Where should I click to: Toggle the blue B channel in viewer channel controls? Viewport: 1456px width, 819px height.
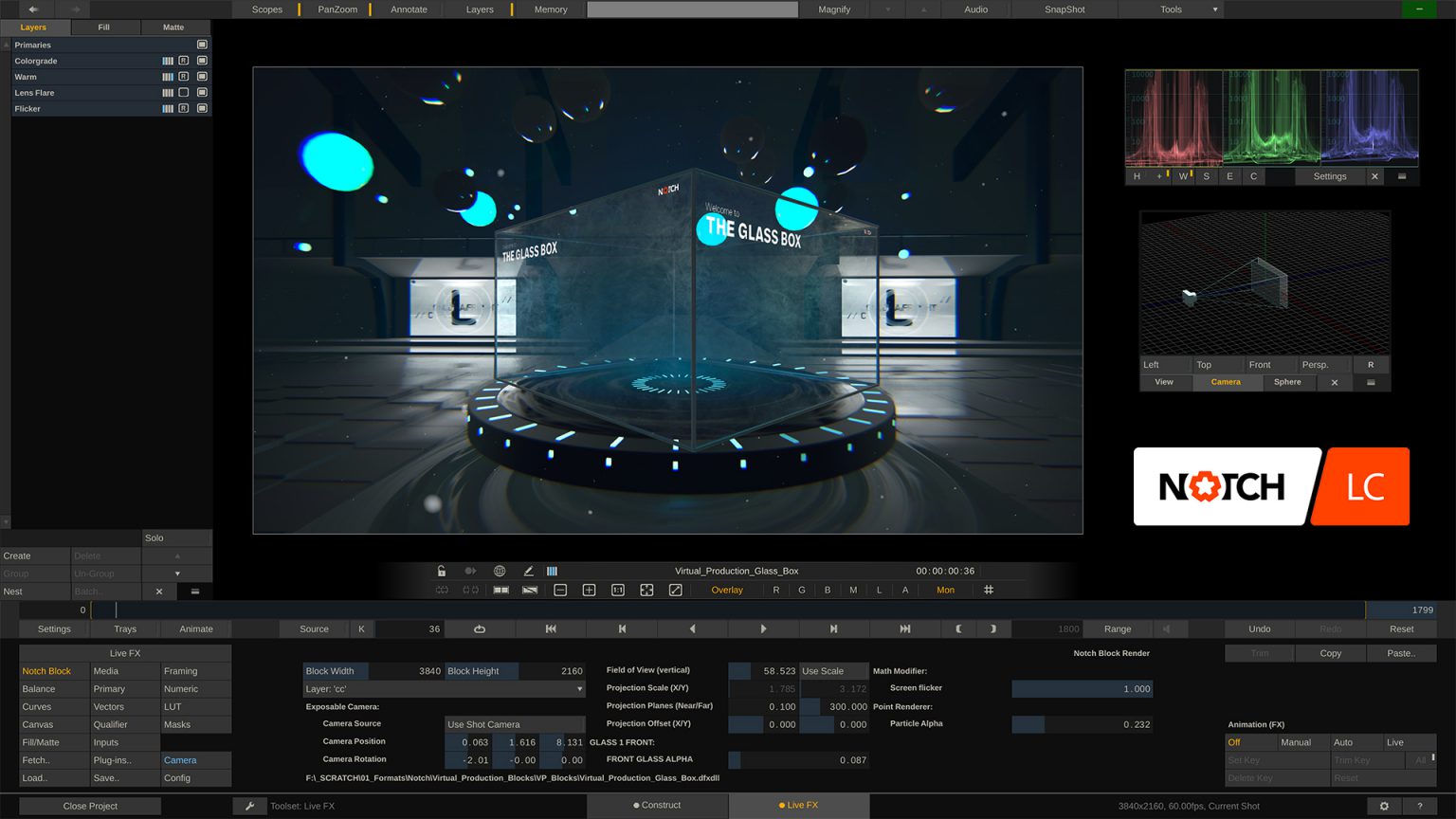pyautogui.click(x=827, y=589)
